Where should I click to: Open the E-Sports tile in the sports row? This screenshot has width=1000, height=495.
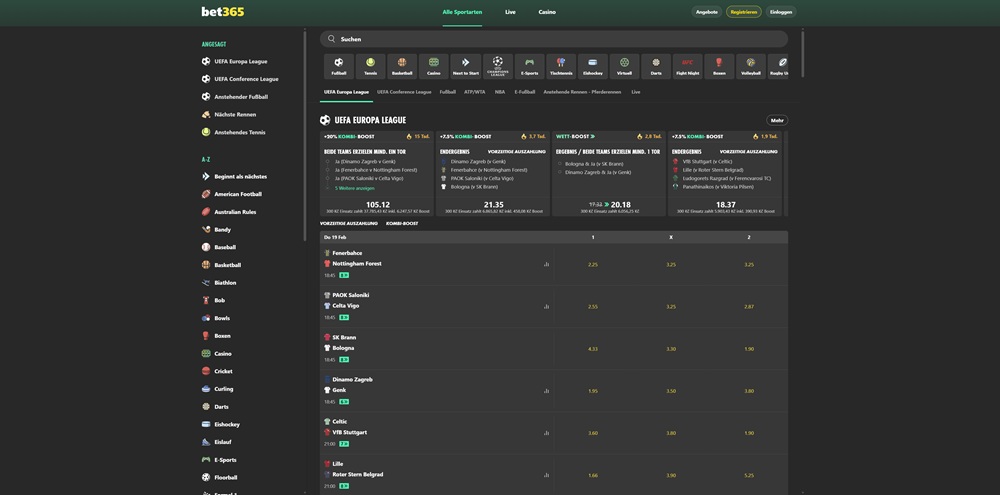coord(529,66)
